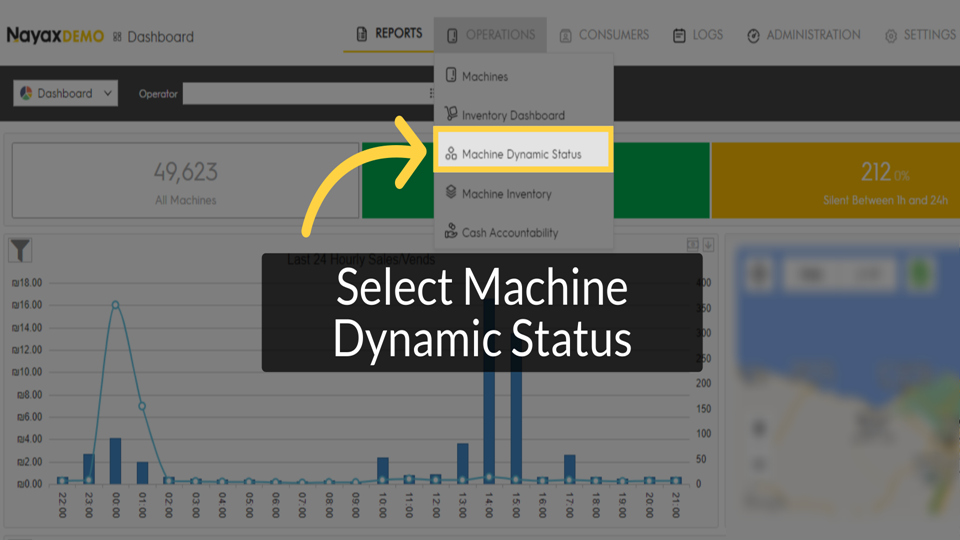This screenshot has width=960, height=540.
Task: Click the Machine Inventory layers icon
Action: point(451,192)
